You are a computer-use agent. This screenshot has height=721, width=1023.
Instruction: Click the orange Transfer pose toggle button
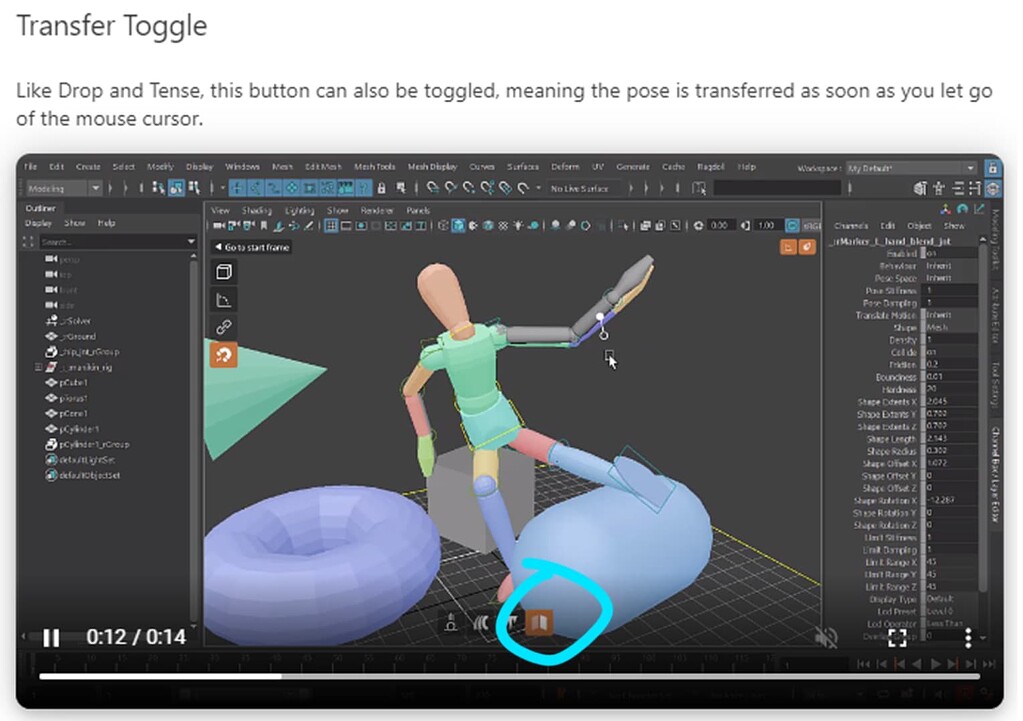539,623
